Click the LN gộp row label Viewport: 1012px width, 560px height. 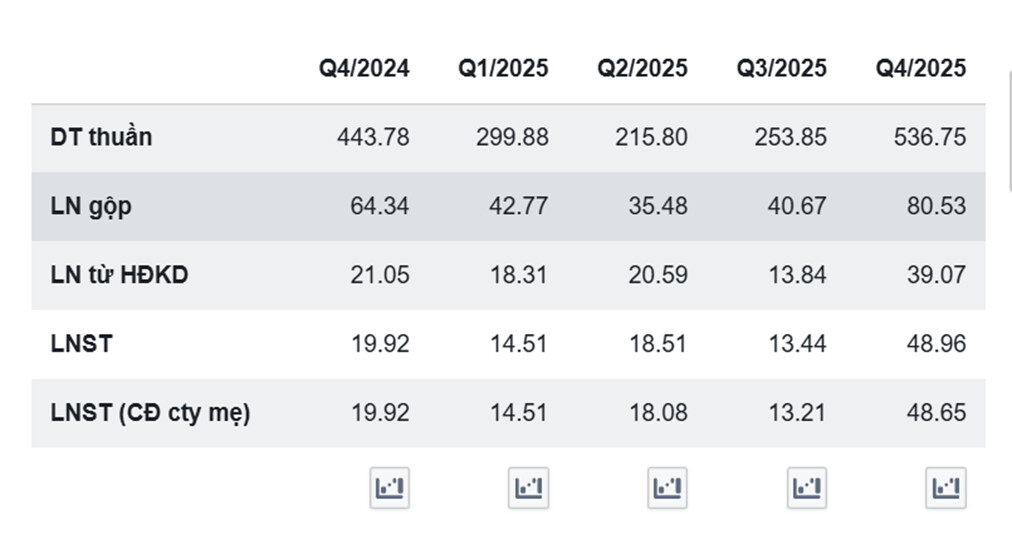point(91,206)
